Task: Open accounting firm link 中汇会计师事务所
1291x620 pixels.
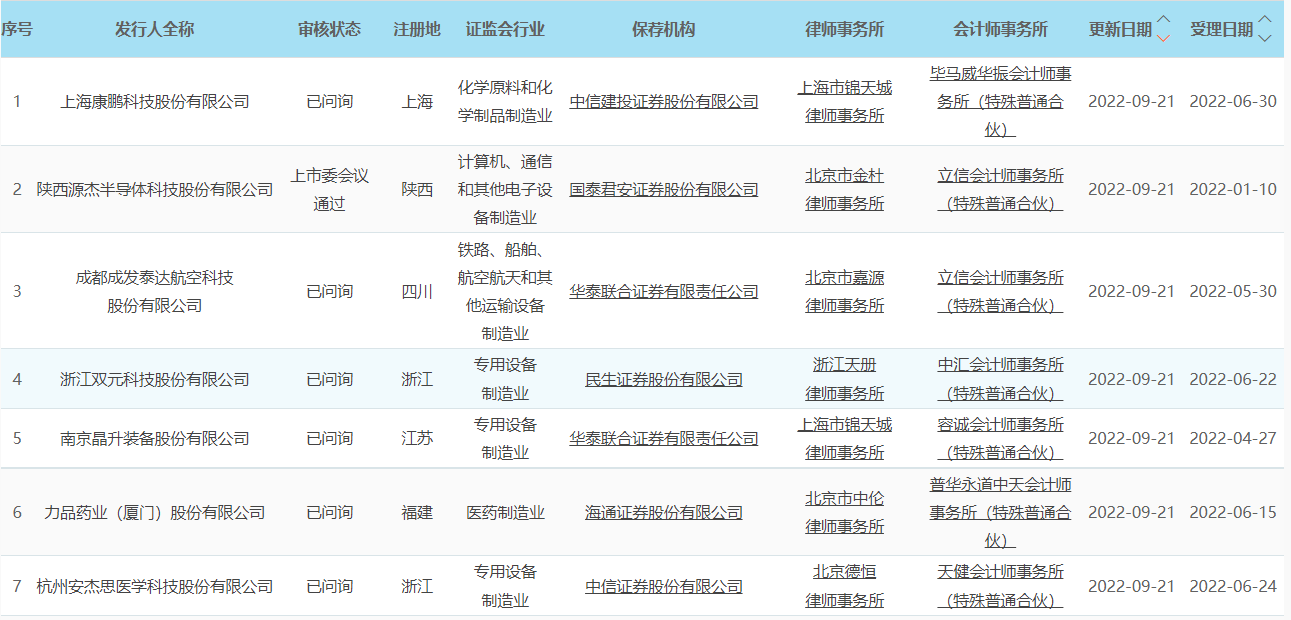Action: coord(1001,379)
